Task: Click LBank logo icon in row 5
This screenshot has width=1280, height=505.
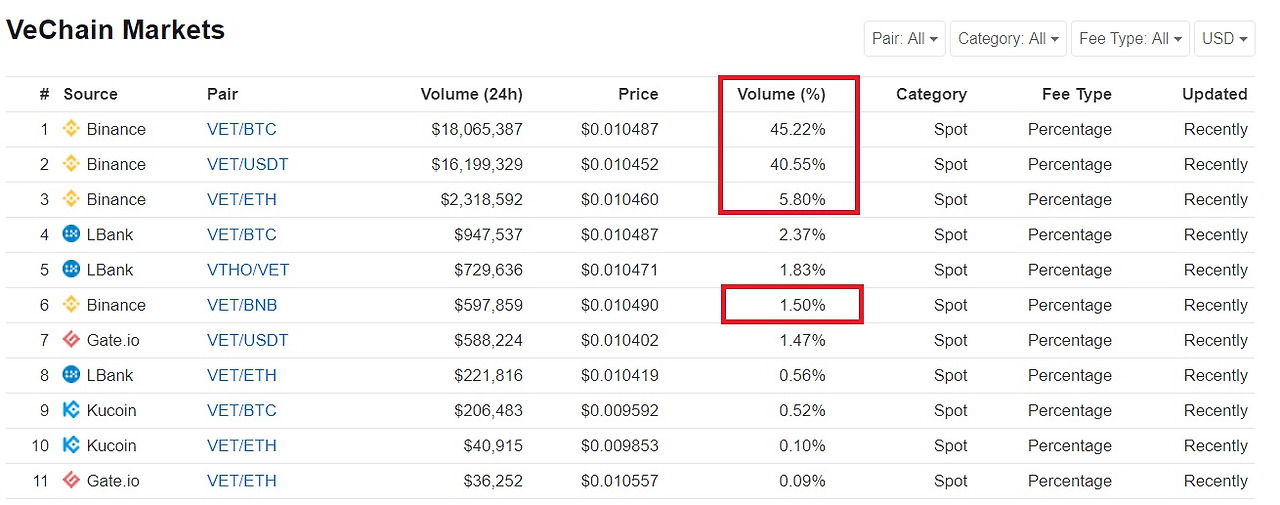Action: tap(71, 269)
